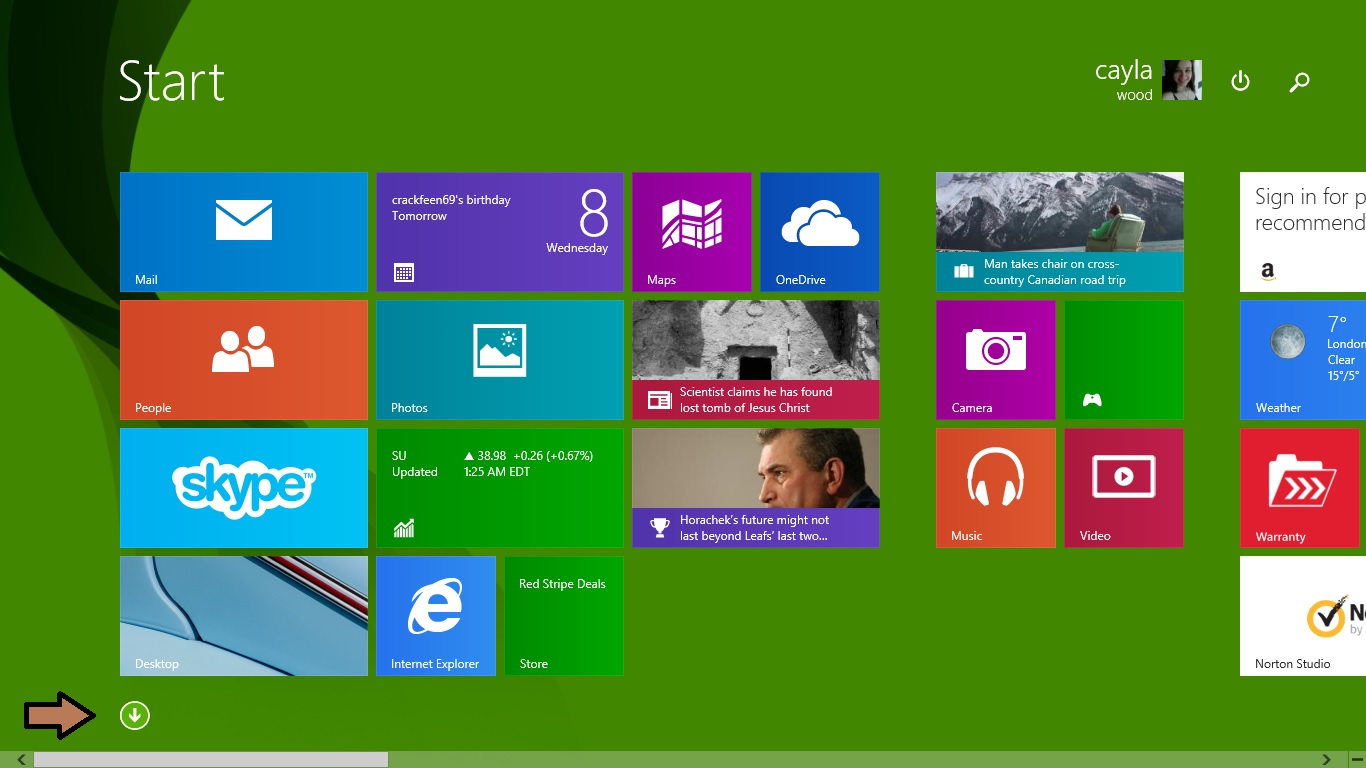
Task: Launch the Maps tile
Action: point(692,232)
